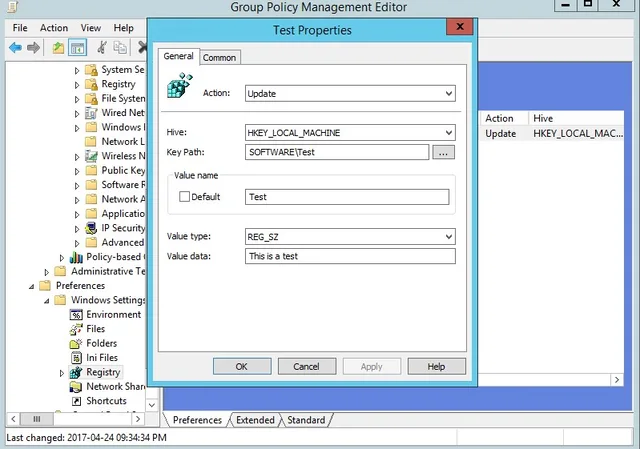Click the Administrative Templates folder icon
Image resolution: width=640 pixels, height=449 pixels.
pyautogui.click(x=60, y=271)
